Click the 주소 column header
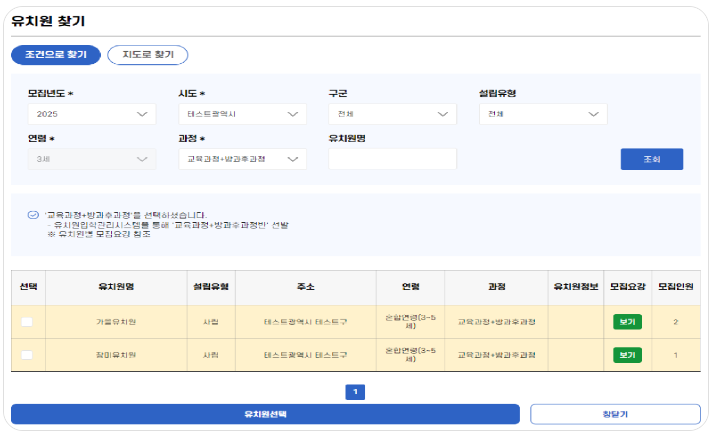The width and height of the screenshot is (714, 435). pos(306,287)
